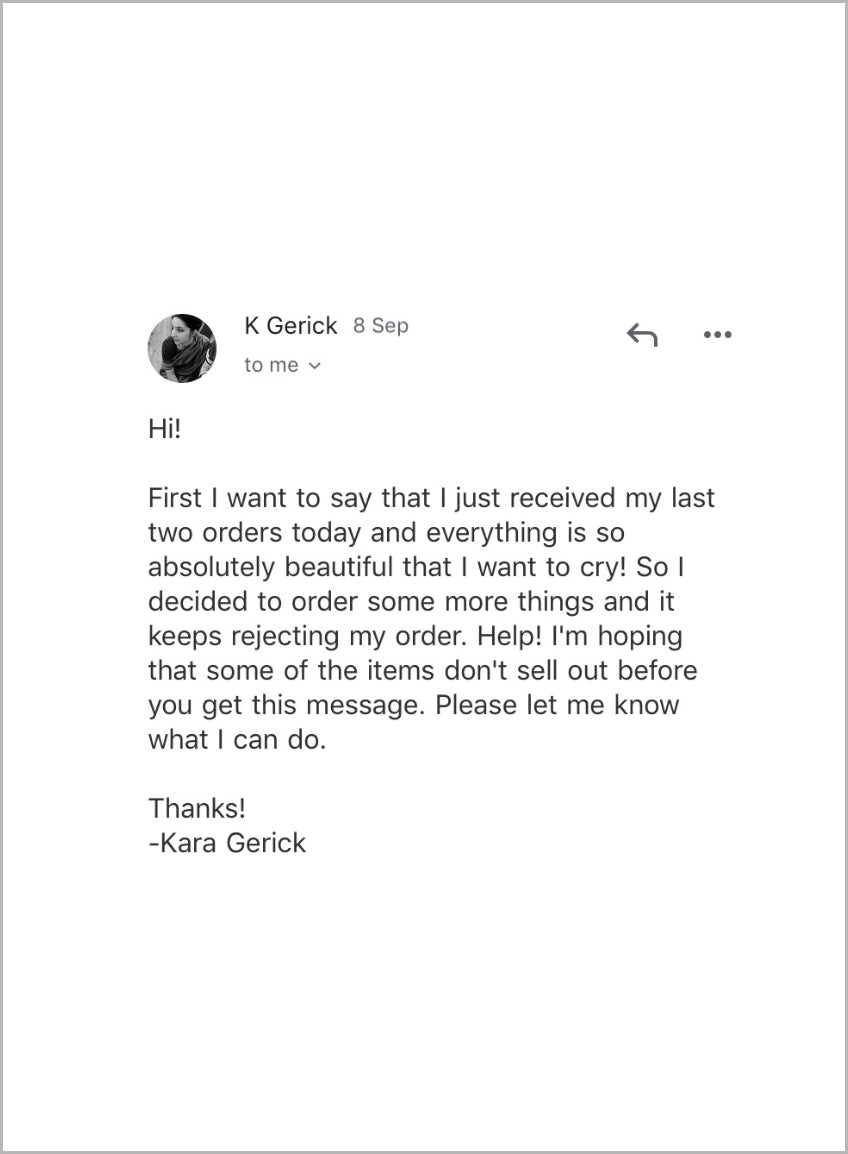Viewport: 848px width, 1154px height.
Task: Click the reply arrow icon
Action: coord(642,335)
